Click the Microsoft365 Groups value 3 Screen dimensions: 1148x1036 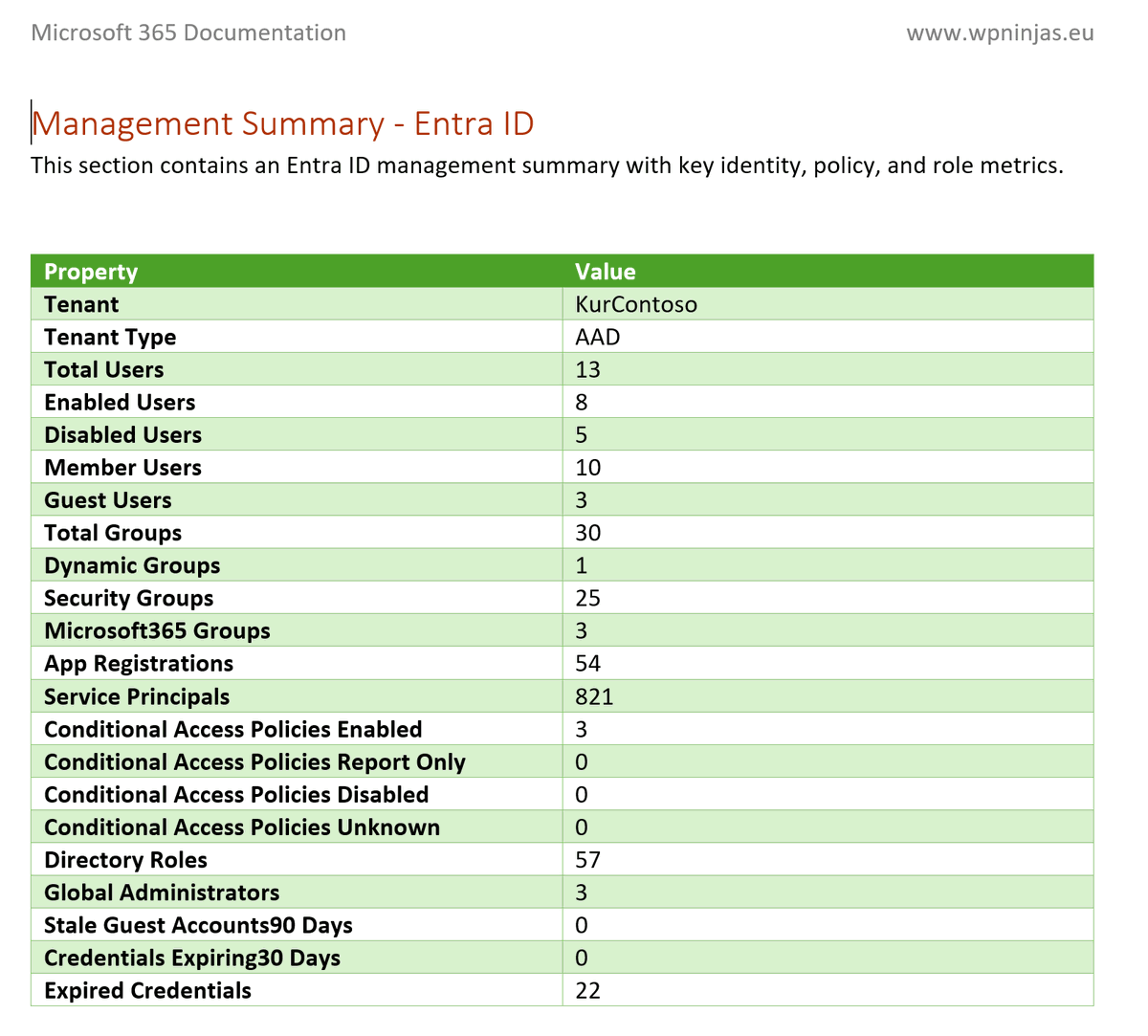pos(582,630)
